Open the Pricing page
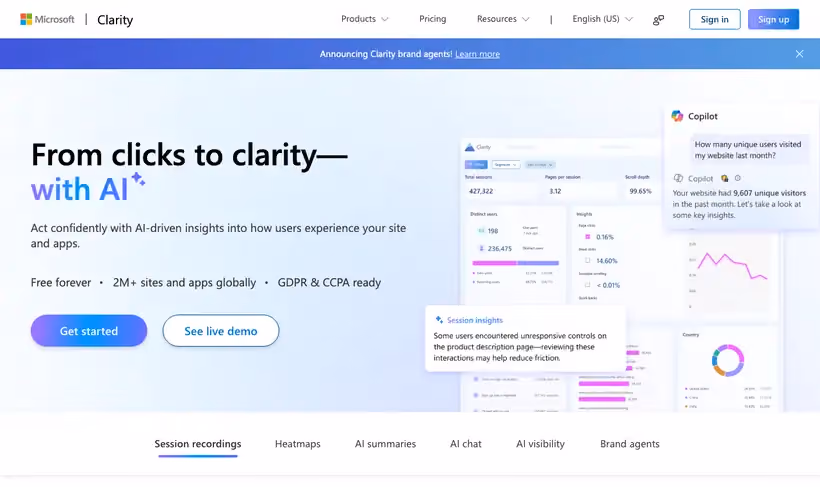Image resolution: width=820 pixels, height=487 pixels. (x=432, y=19)
